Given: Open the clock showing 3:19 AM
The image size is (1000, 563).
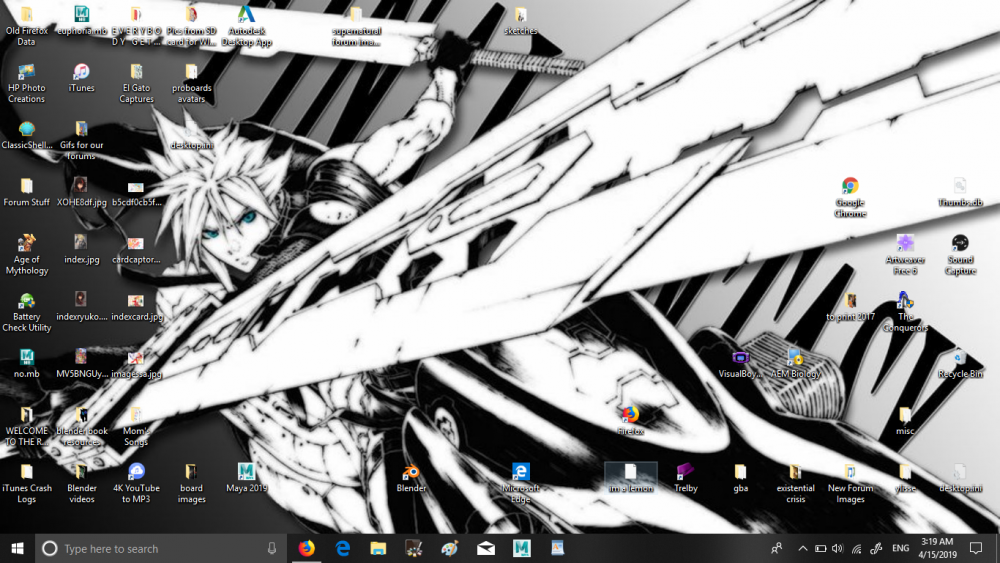Looking at the screenshot, I should coord(938,548).
